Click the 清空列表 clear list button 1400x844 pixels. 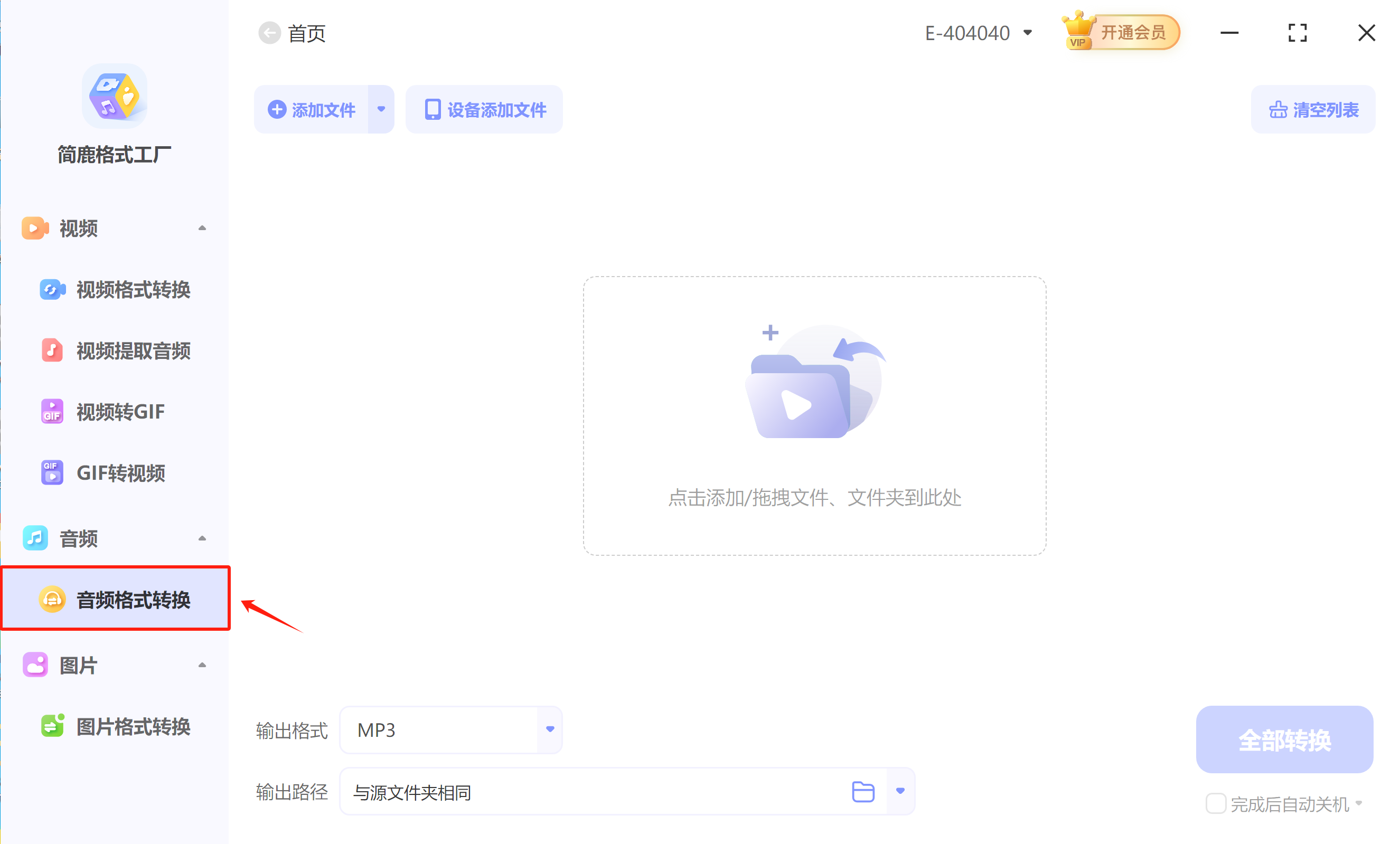pos(1313,109)
